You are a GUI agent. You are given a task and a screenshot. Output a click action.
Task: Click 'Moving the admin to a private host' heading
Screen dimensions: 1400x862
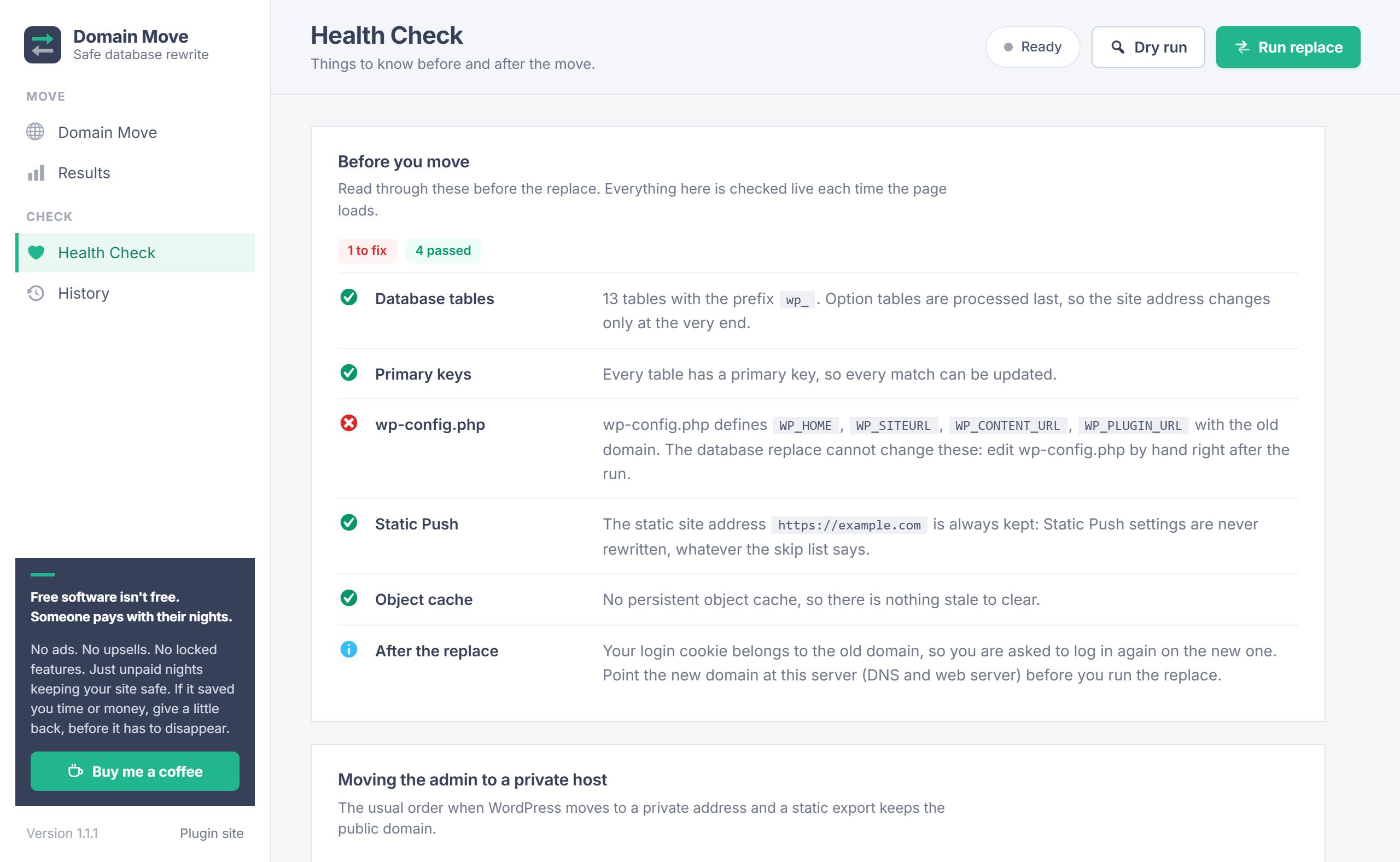472,779
